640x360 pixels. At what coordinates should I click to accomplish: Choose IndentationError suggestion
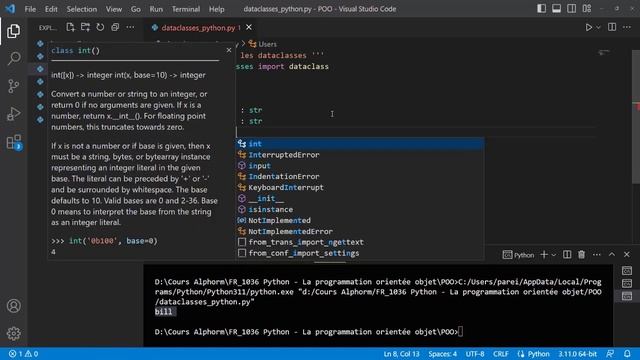click(x=360, y=176)
